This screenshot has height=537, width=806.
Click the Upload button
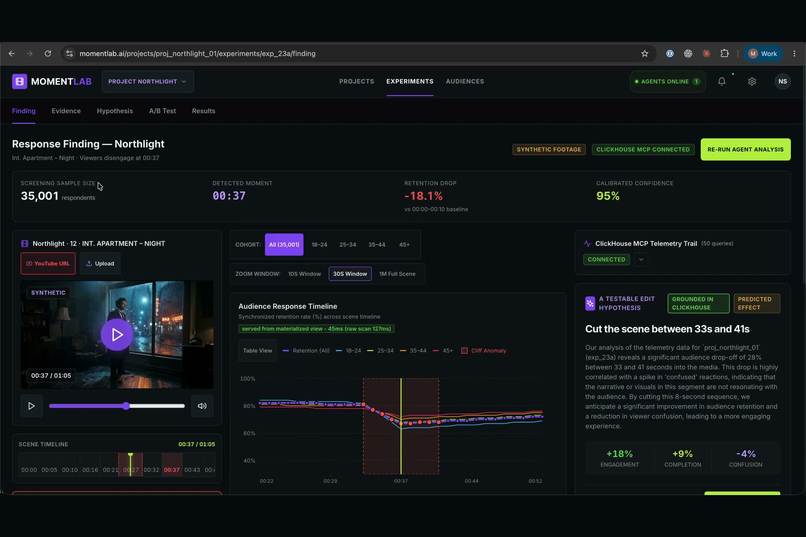pos(100,264)
